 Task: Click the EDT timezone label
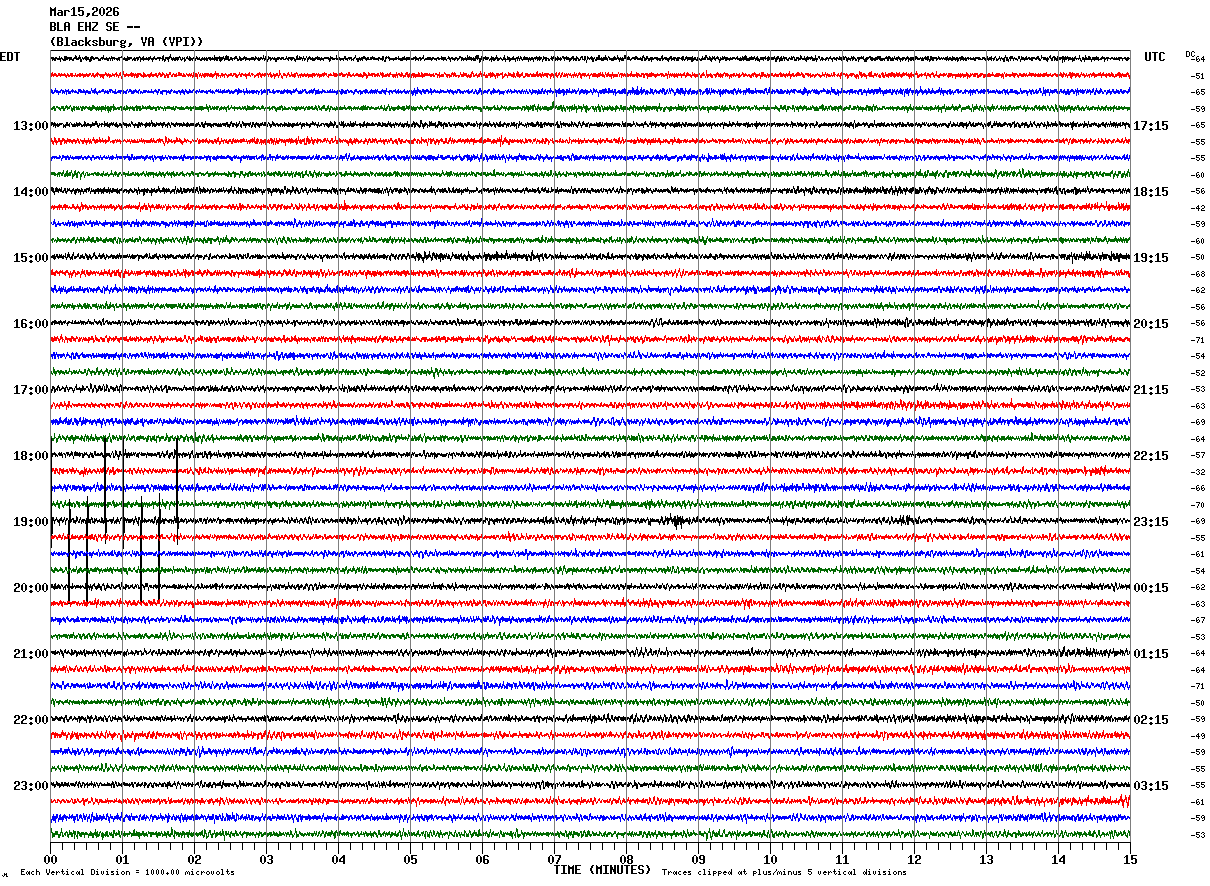point(10,57)
